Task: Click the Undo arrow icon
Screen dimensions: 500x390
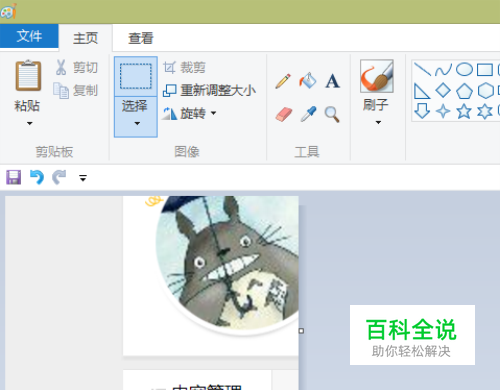Action: click(x=37, y=177)
